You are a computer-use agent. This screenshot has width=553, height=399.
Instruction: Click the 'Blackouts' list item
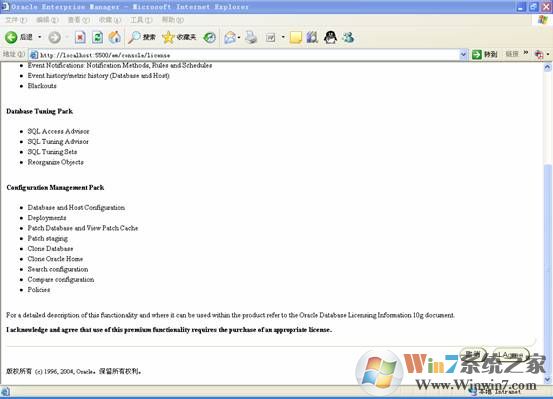(42, 86)
